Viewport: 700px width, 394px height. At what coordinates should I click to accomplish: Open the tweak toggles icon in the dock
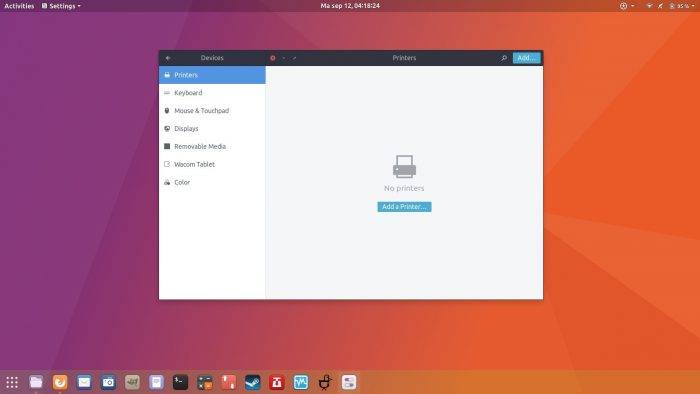tap(349, 382)
